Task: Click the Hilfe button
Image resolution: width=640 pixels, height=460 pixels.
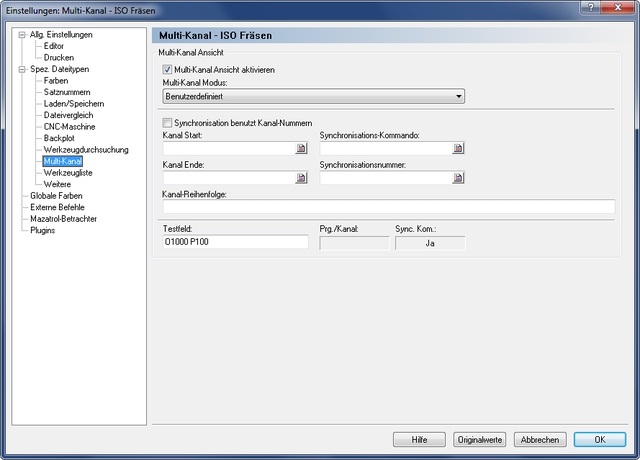Action: 419,440
